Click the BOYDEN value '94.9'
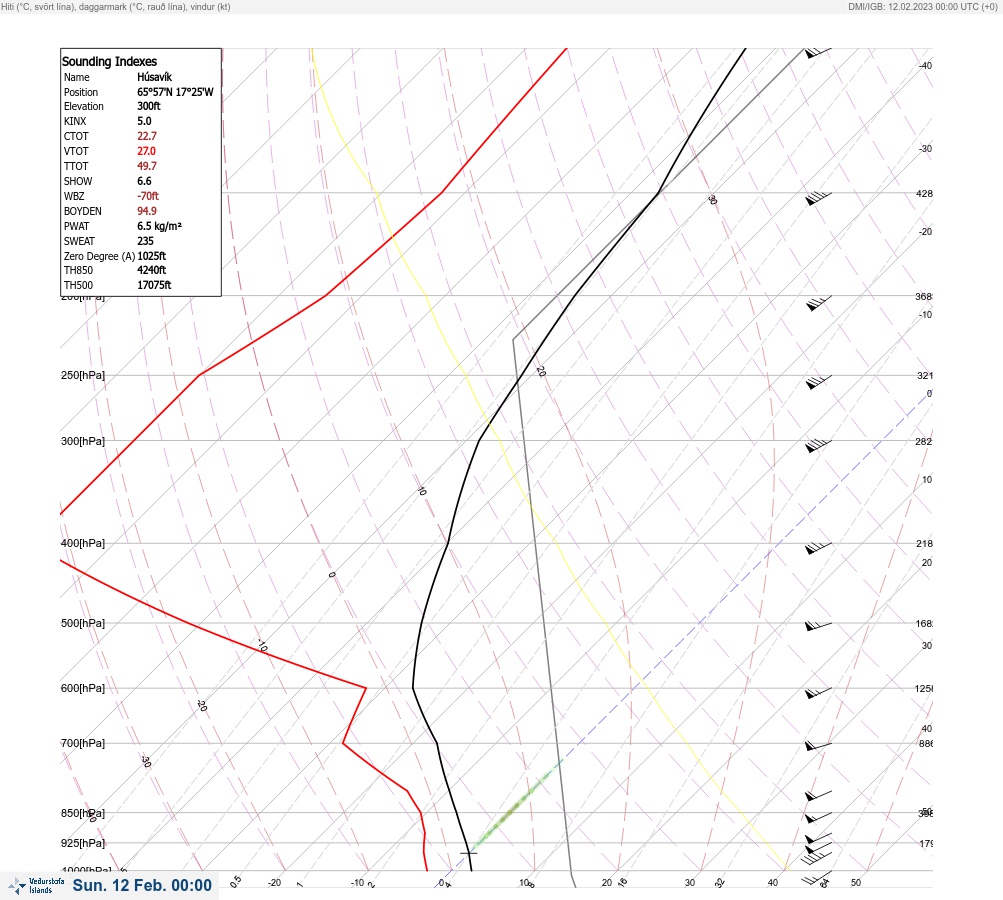This screenshot has height=900, width=1003. pos(146,211)
